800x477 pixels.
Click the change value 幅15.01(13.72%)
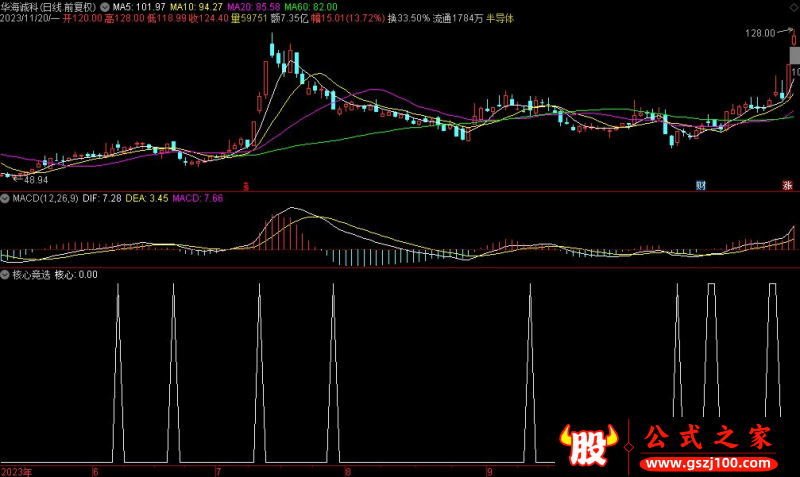pyautogui.click(x=348, y=19)
